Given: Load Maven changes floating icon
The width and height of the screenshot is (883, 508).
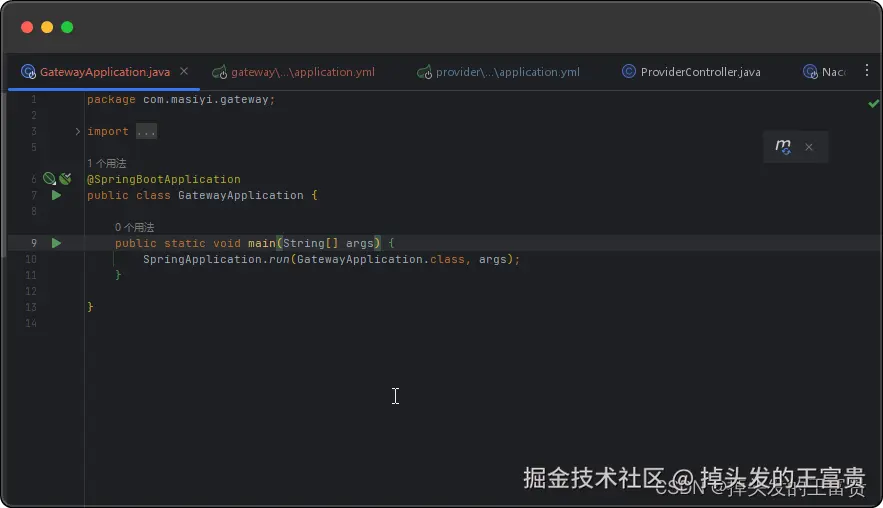Looking at the screenshot, I should [x=783, y=146].
